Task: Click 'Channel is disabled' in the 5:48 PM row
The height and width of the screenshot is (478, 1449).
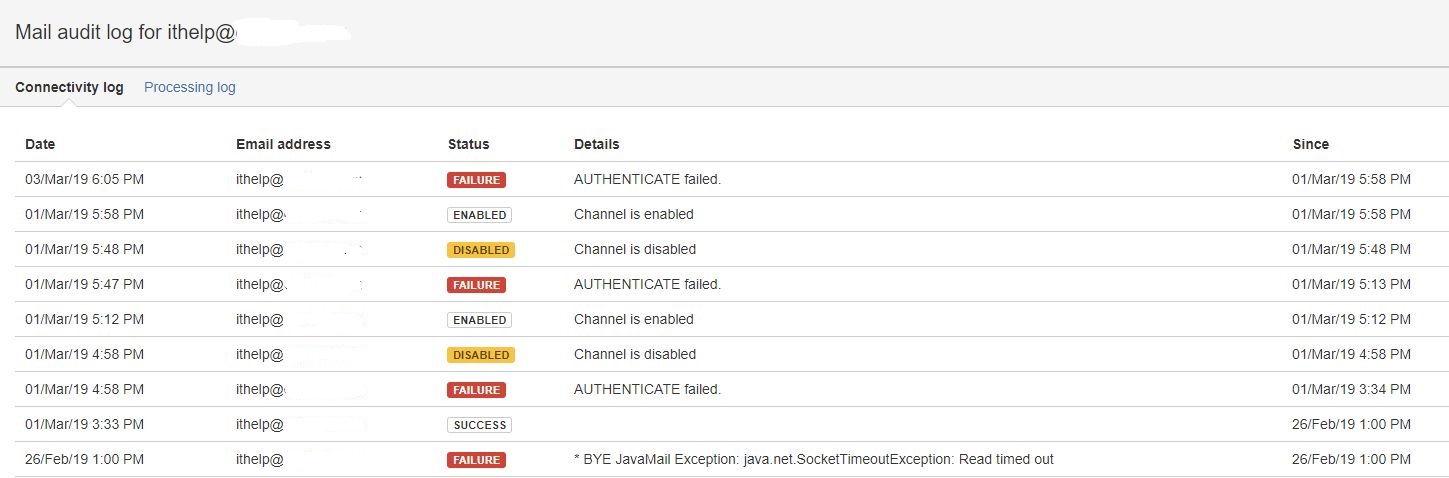Action: pyautogui.click(x=635, y=249)
